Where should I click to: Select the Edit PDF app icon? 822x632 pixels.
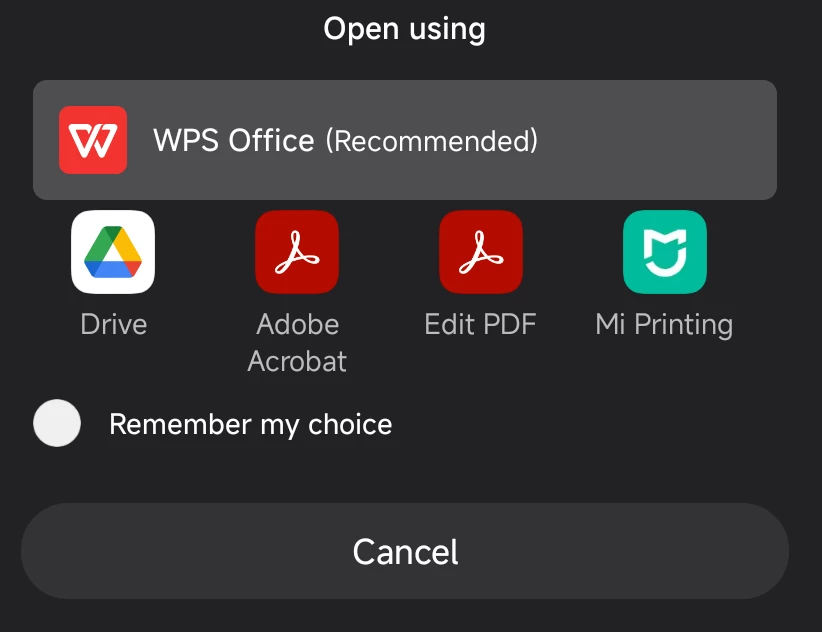[481, 252]
